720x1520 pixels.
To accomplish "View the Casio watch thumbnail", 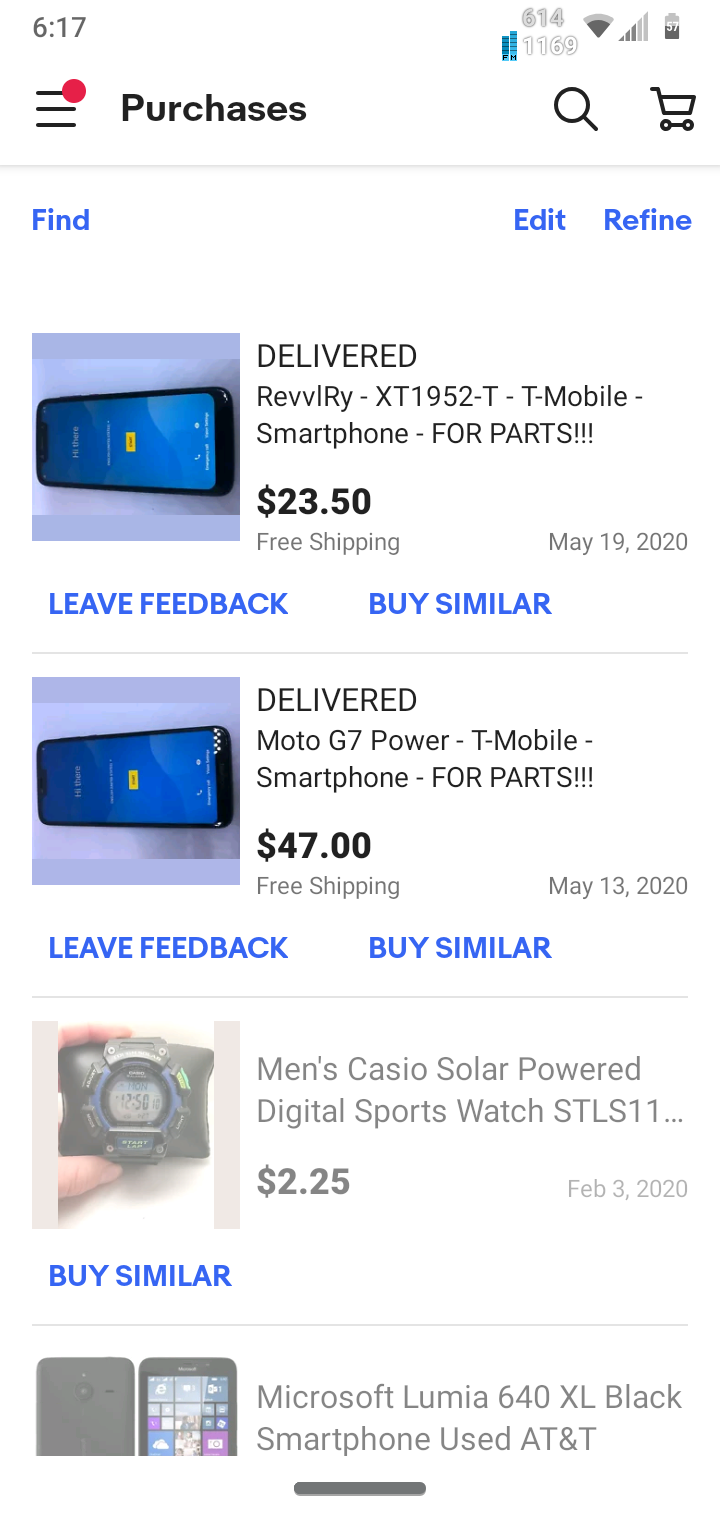I will 136,1125.
